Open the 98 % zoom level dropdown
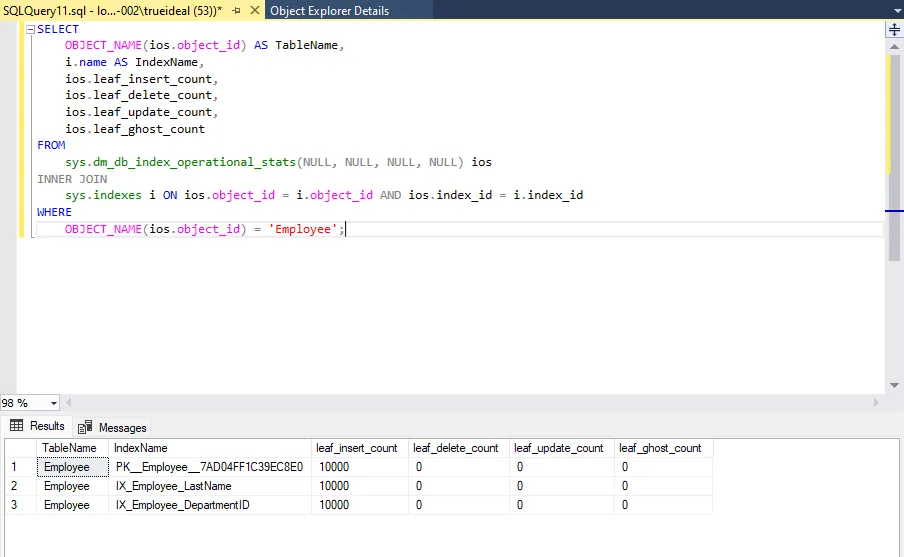 point(53,403)
